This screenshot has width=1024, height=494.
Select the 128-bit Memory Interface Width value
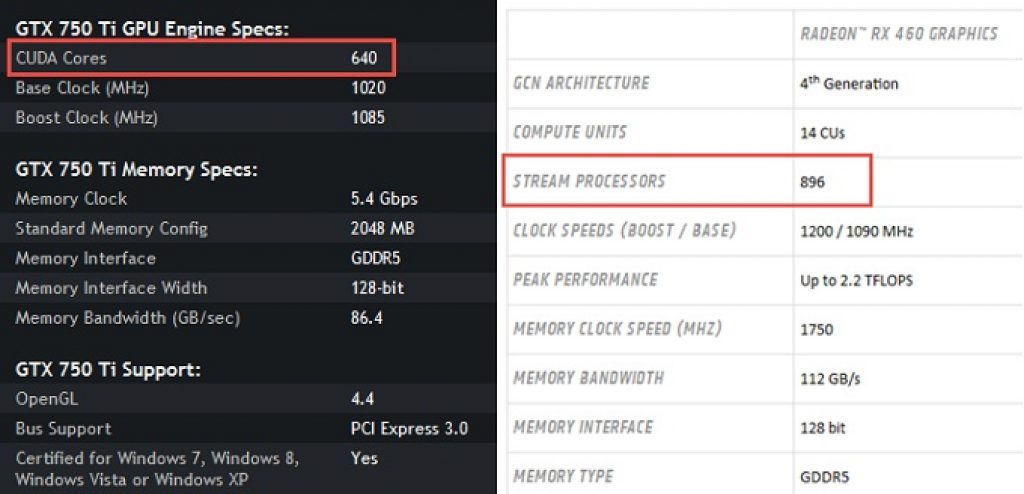point(379,288)
